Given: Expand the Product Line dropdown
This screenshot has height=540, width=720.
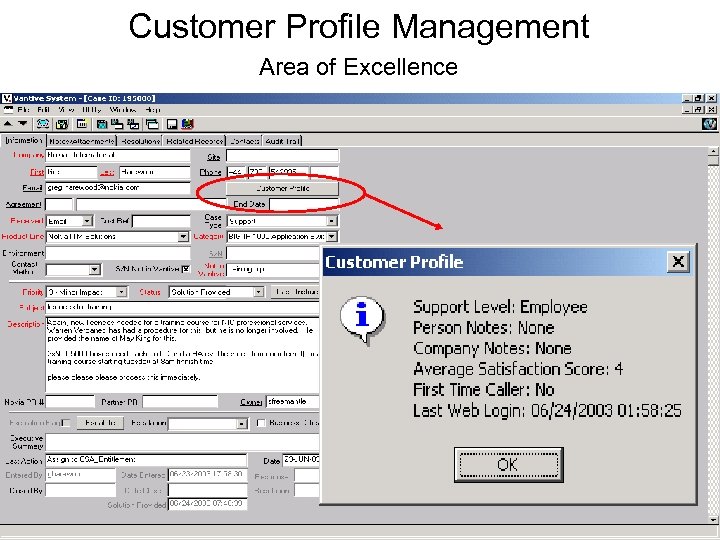Looking at the screenshot, I should [183, 236].
